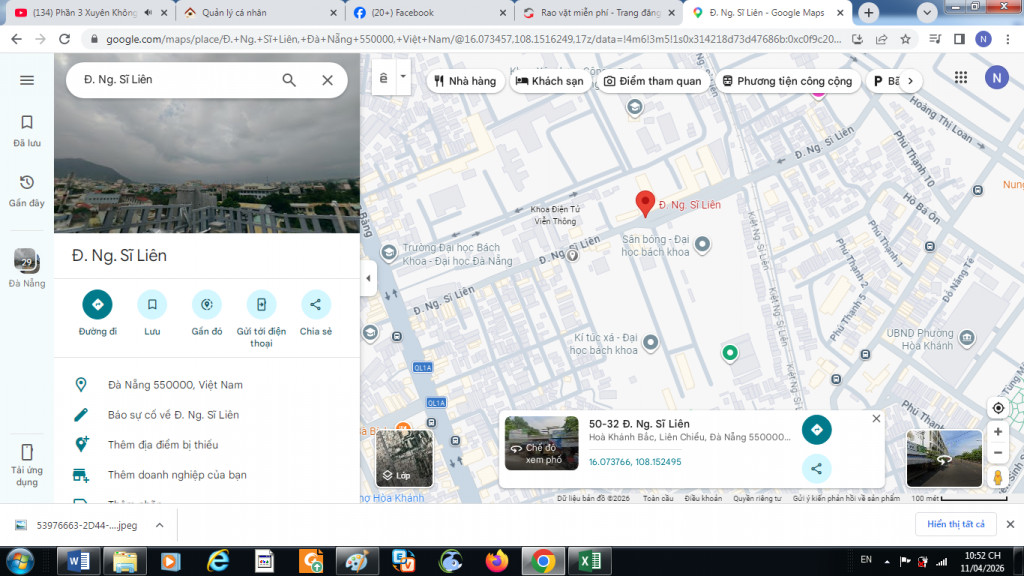Select the Nhà hàng filter chip
The image size is (1024, 576).
[x=465, y=81]
